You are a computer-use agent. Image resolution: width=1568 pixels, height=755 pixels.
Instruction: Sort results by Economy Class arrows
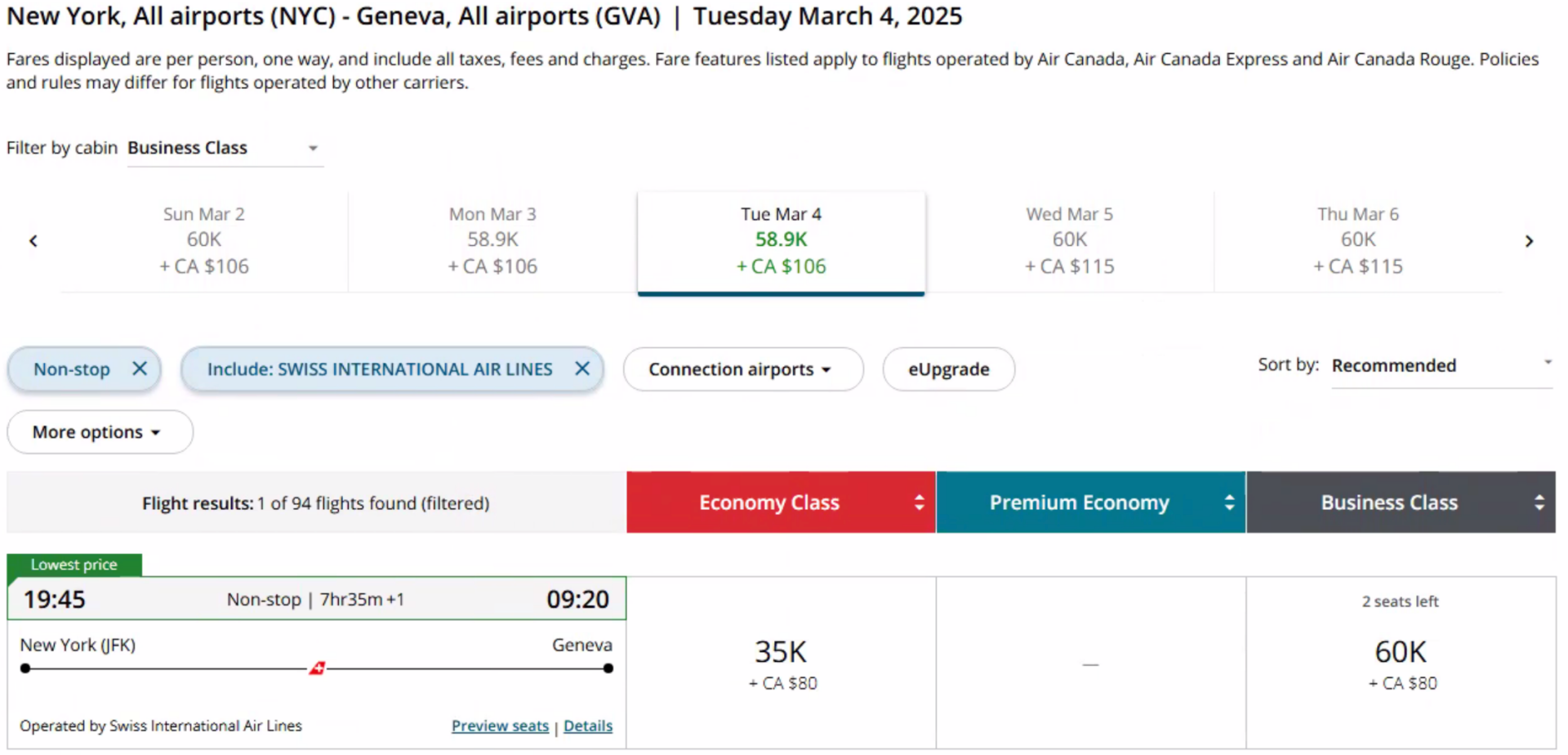[x=919, y=503]
